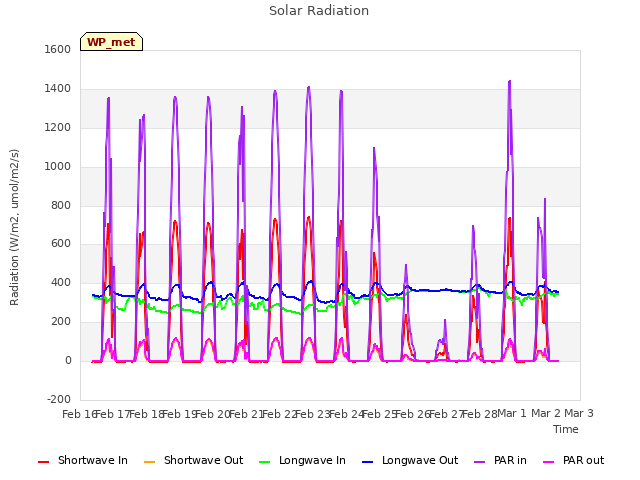The image size is (640, 480).
Task: Click the 1400 y-axis tick label
Action: point(58,89)
